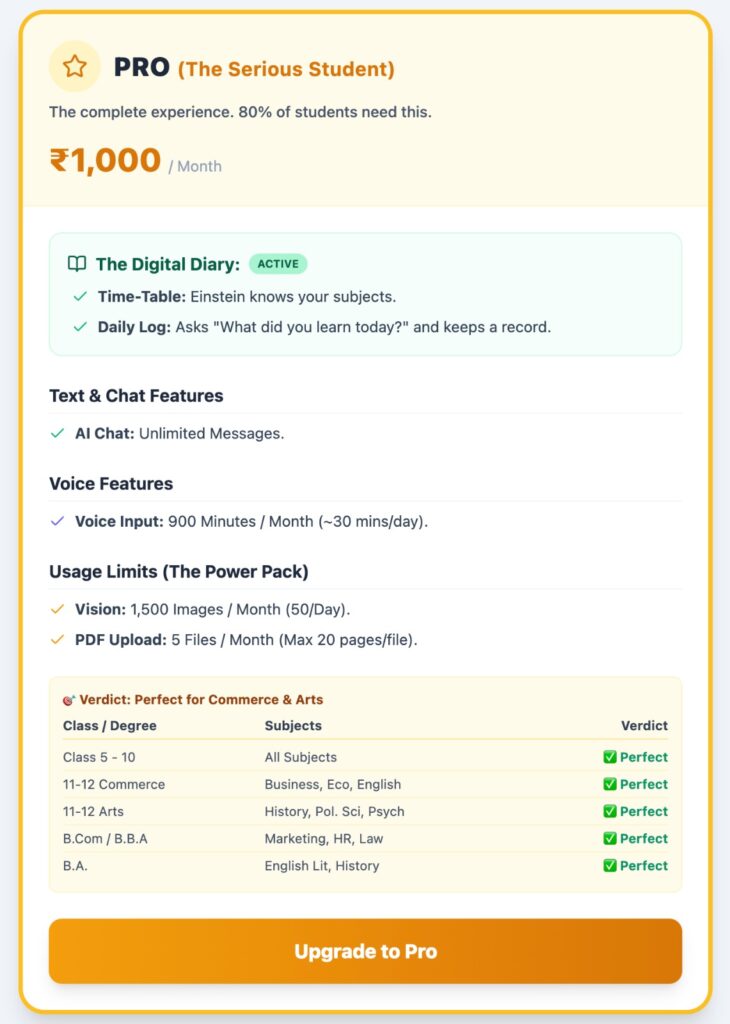Click green check in Class 5 - 10 row

click(x=610, y=757)
